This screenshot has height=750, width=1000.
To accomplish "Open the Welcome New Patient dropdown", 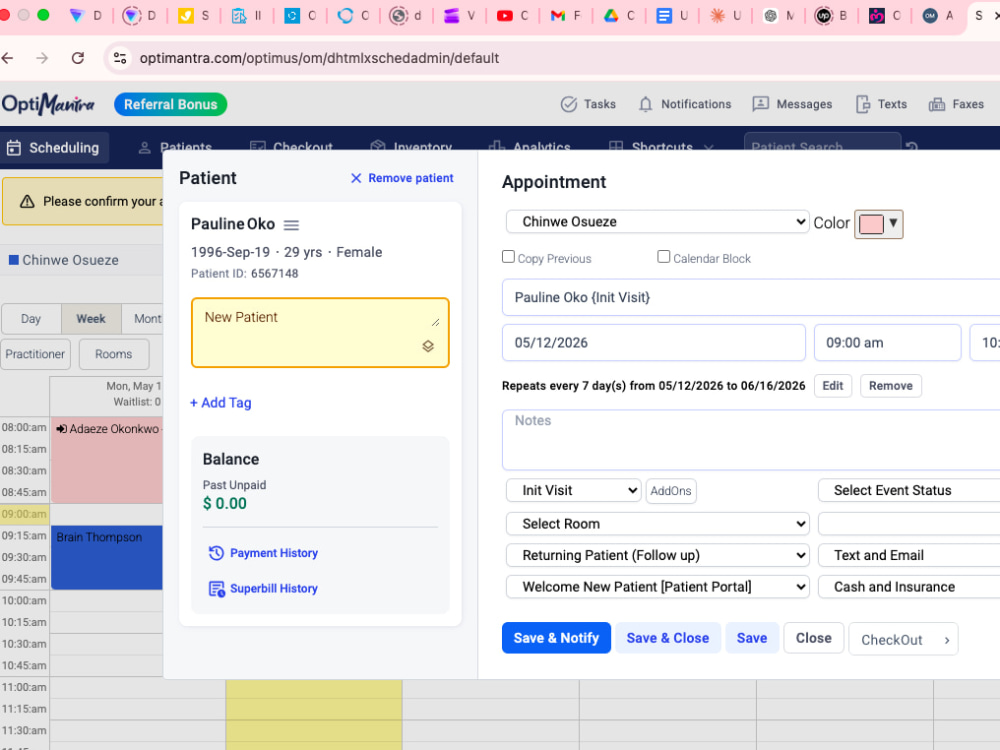I will [x=658, y=587].
